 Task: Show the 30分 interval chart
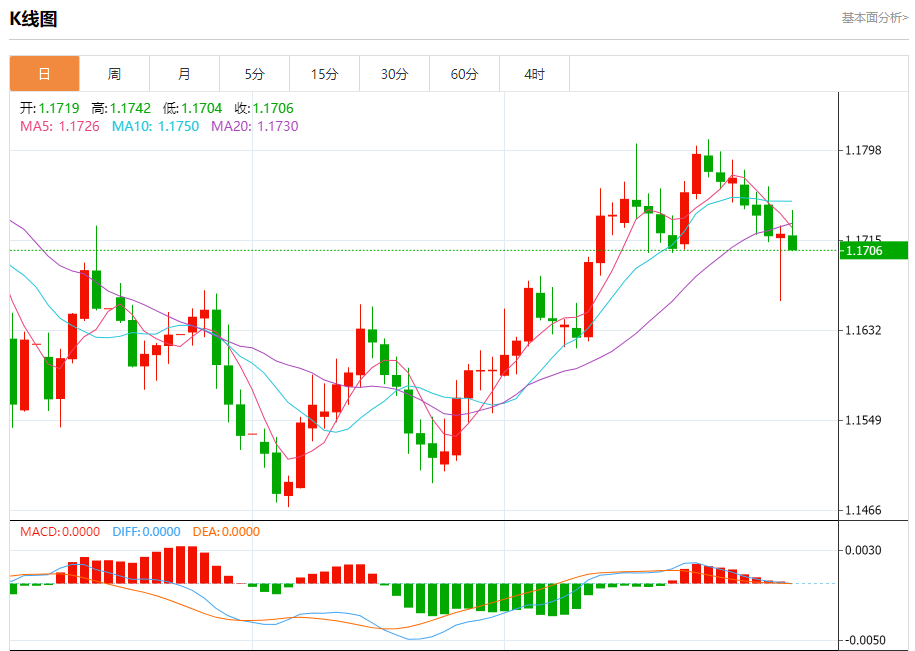(394, 74)
